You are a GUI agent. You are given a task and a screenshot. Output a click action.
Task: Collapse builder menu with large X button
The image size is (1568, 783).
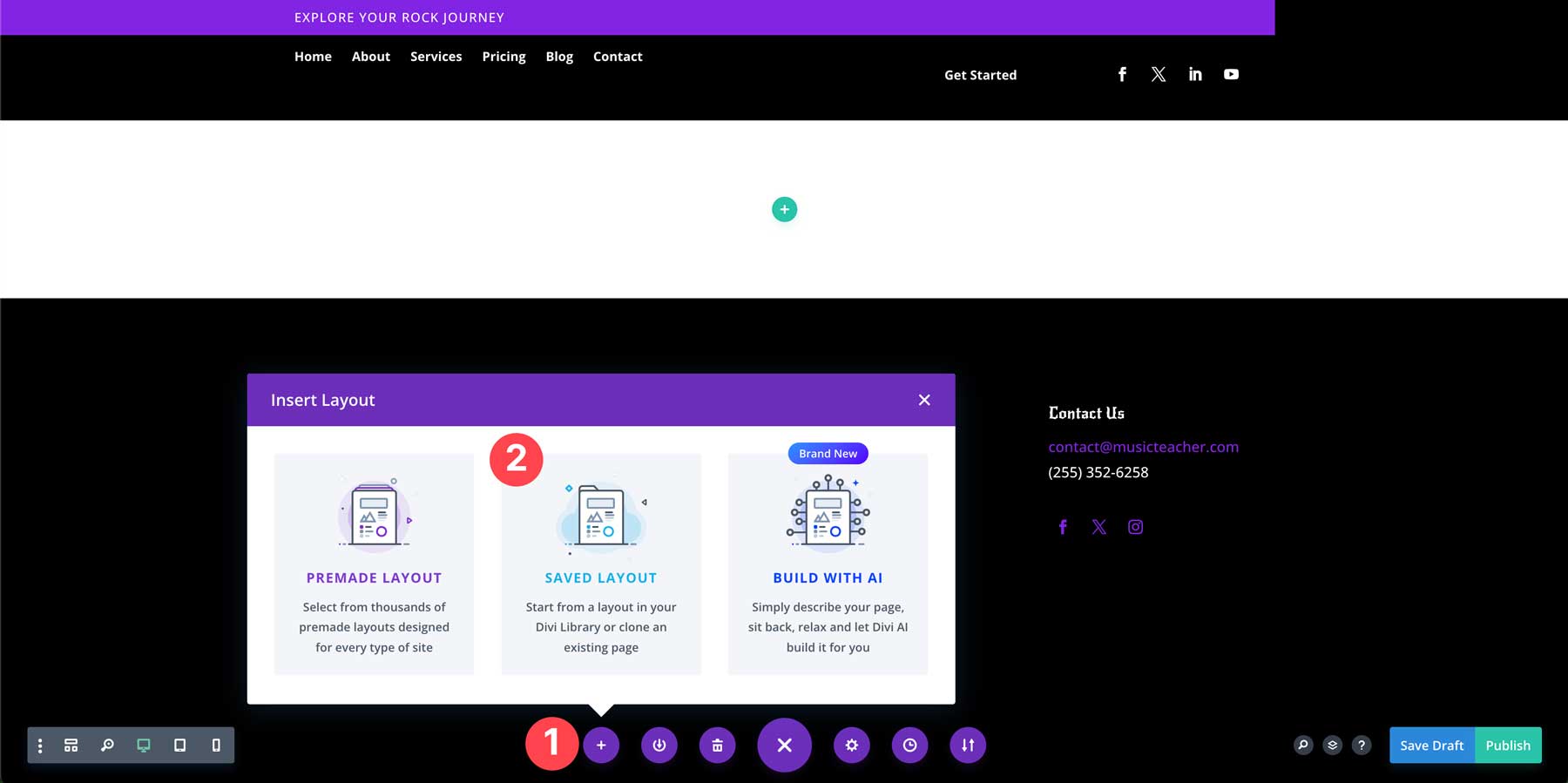[784, 745]
